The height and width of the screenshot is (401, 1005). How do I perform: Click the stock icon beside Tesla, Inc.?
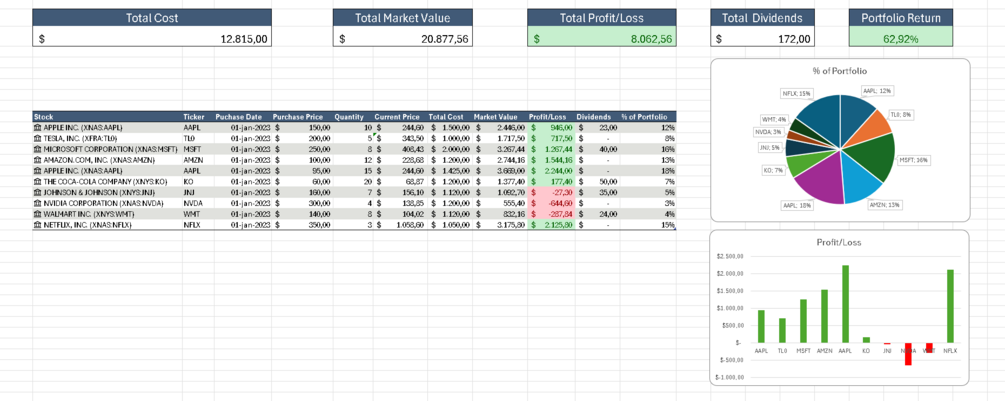pos(38,138)
